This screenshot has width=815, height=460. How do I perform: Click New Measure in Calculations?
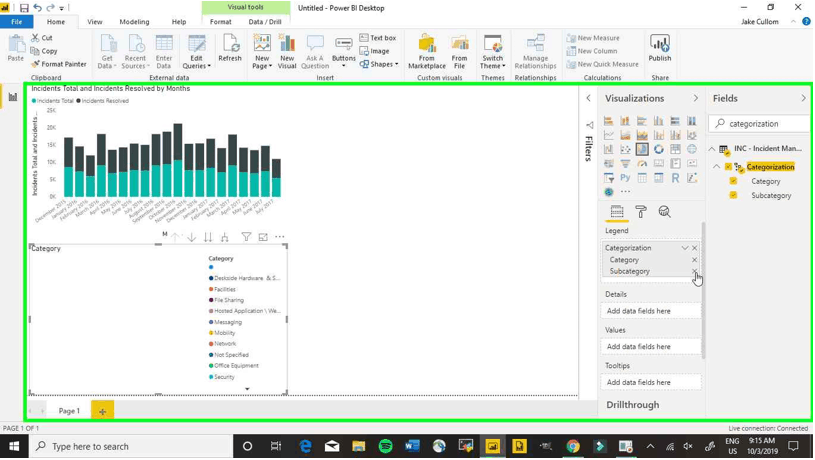pos(593,38)
